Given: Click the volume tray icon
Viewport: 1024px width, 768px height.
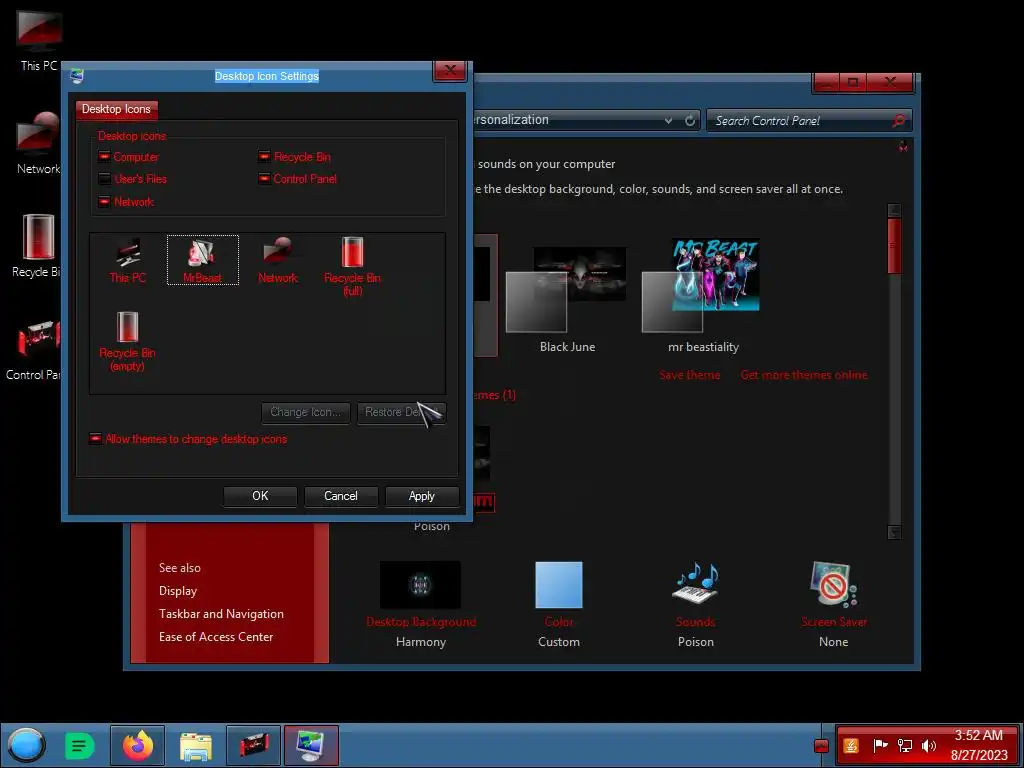Looking at the screenshot, I should tap(928, 746).
